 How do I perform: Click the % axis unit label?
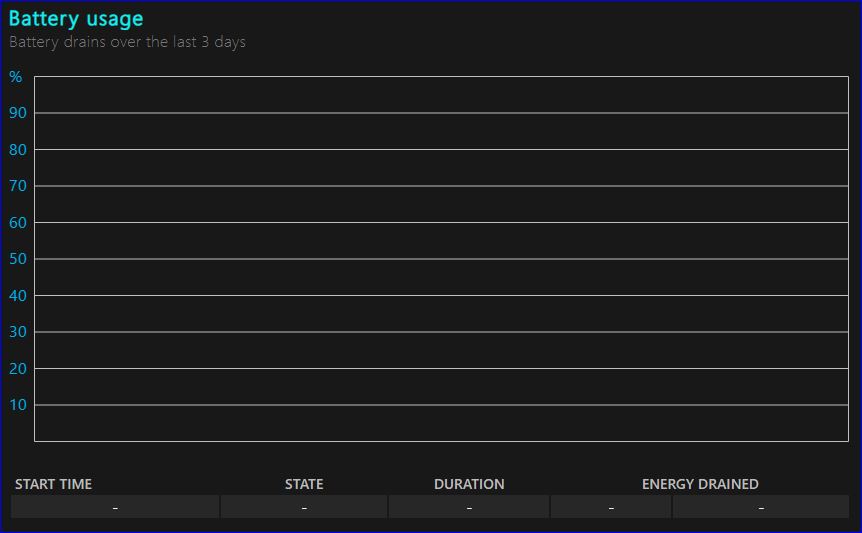click(x=15, y=77)
